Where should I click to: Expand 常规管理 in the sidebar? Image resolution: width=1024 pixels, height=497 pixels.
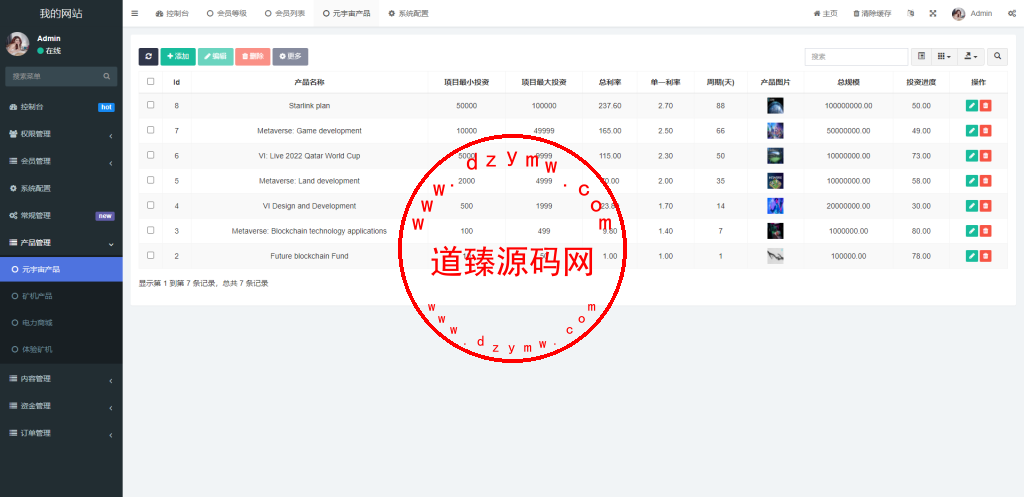point(61,216)
